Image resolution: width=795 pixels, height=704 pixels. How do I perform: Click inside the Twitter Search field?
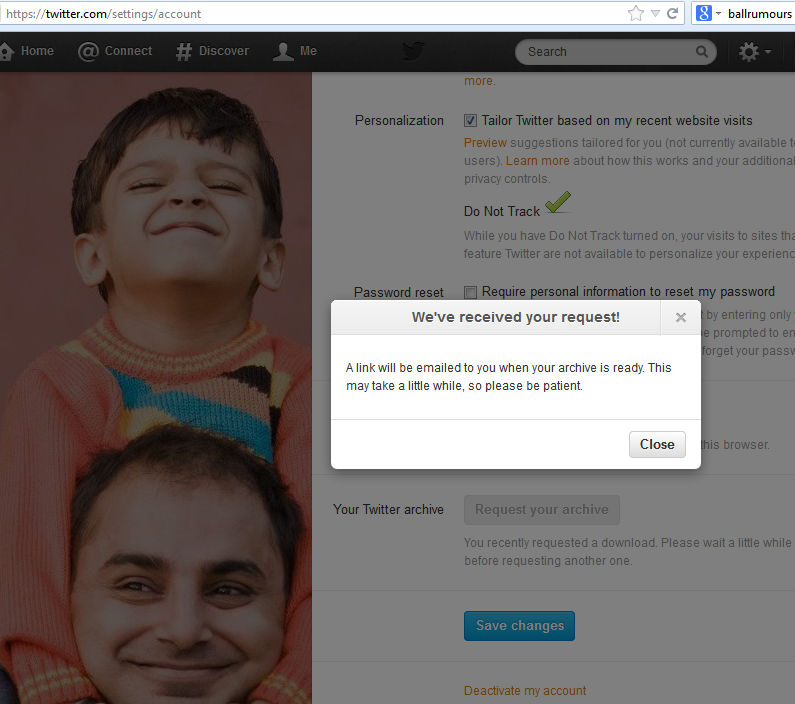605,52
